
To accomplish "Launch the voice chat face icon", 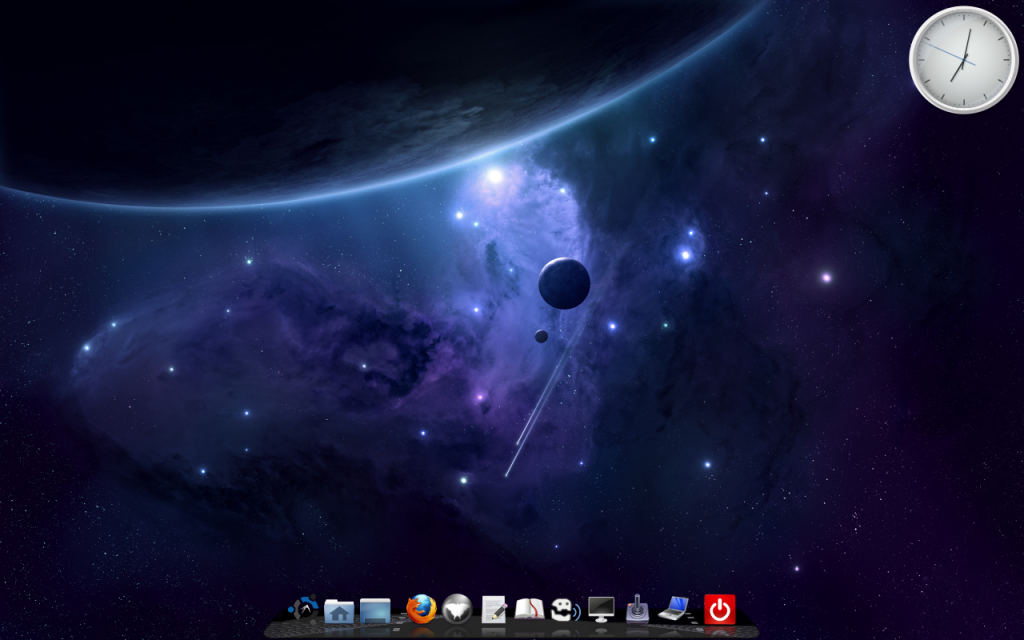I will tap(565, 608).
